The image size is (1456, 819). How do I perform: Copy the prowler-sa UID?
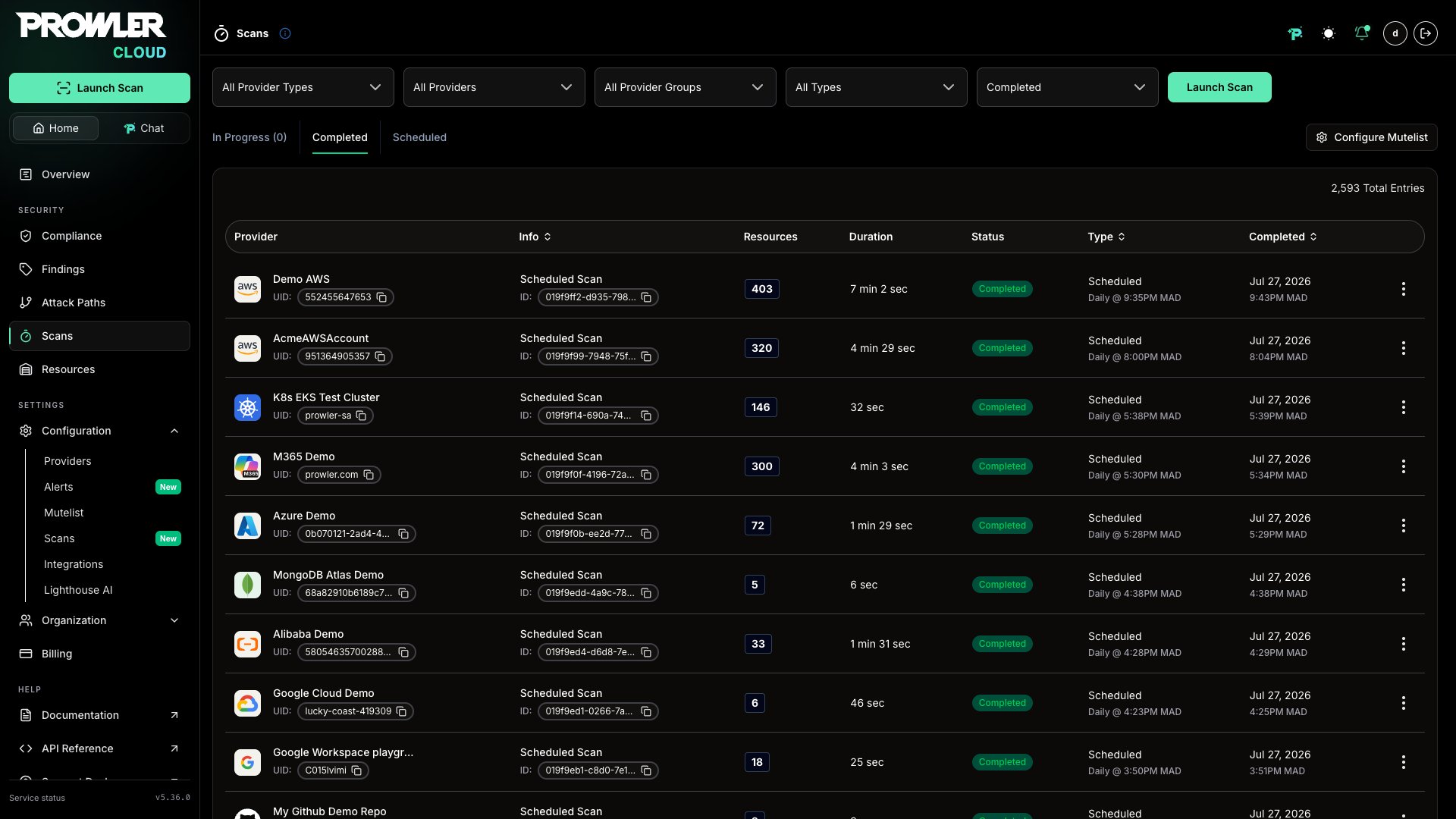pos(362,416)
